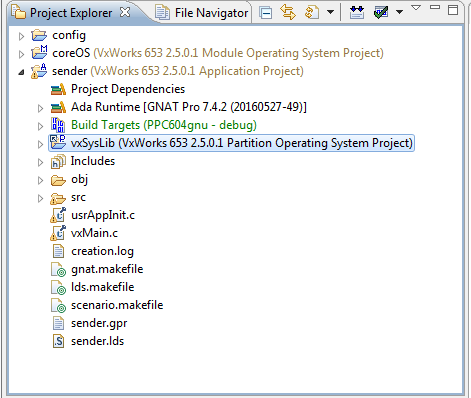Viewport: 471px width, 398px height.
Task: Expand the obj folder
Action: pos(40,180)
